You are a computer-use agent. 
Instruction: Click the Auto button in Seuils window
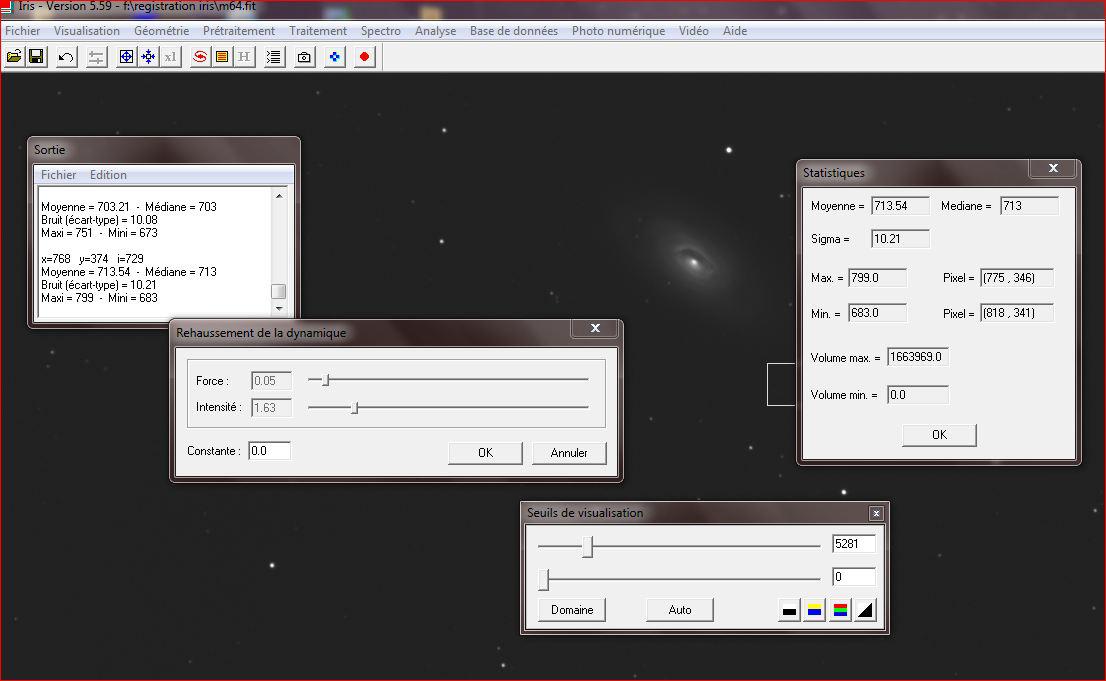point(680,610)
